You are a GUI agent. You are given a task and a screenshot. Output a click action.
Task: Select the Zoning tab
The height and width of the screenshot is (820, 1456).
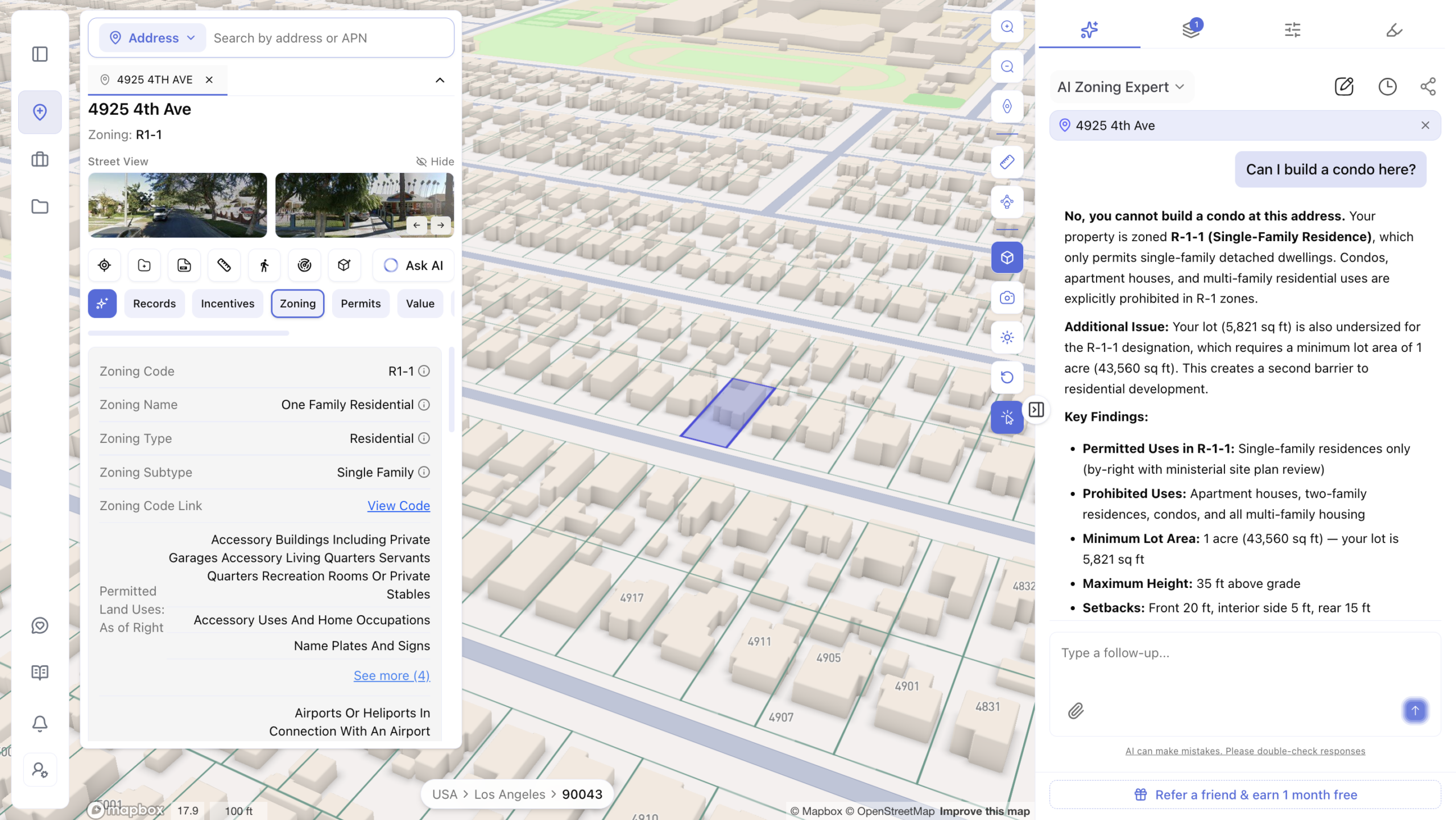[297, 304]
